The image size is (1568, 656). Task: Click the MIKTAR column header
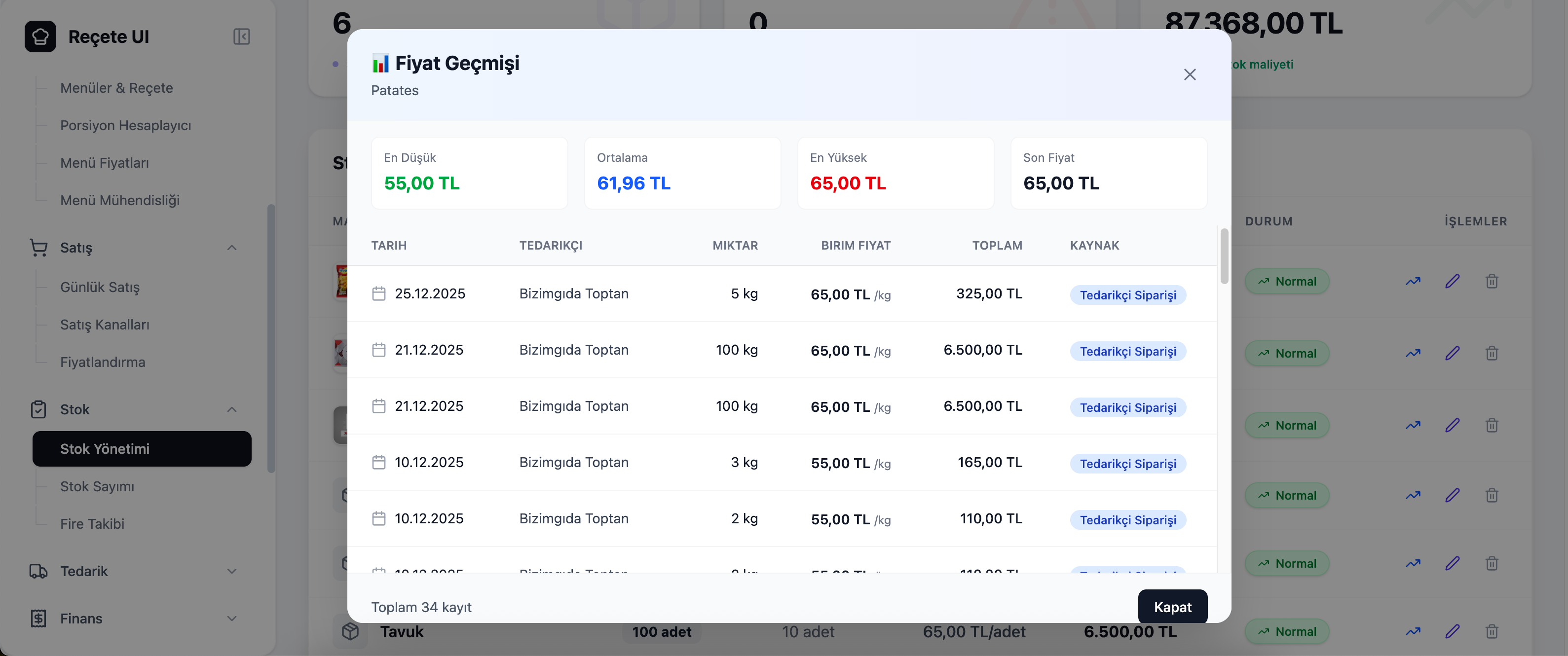pos(735,245)
